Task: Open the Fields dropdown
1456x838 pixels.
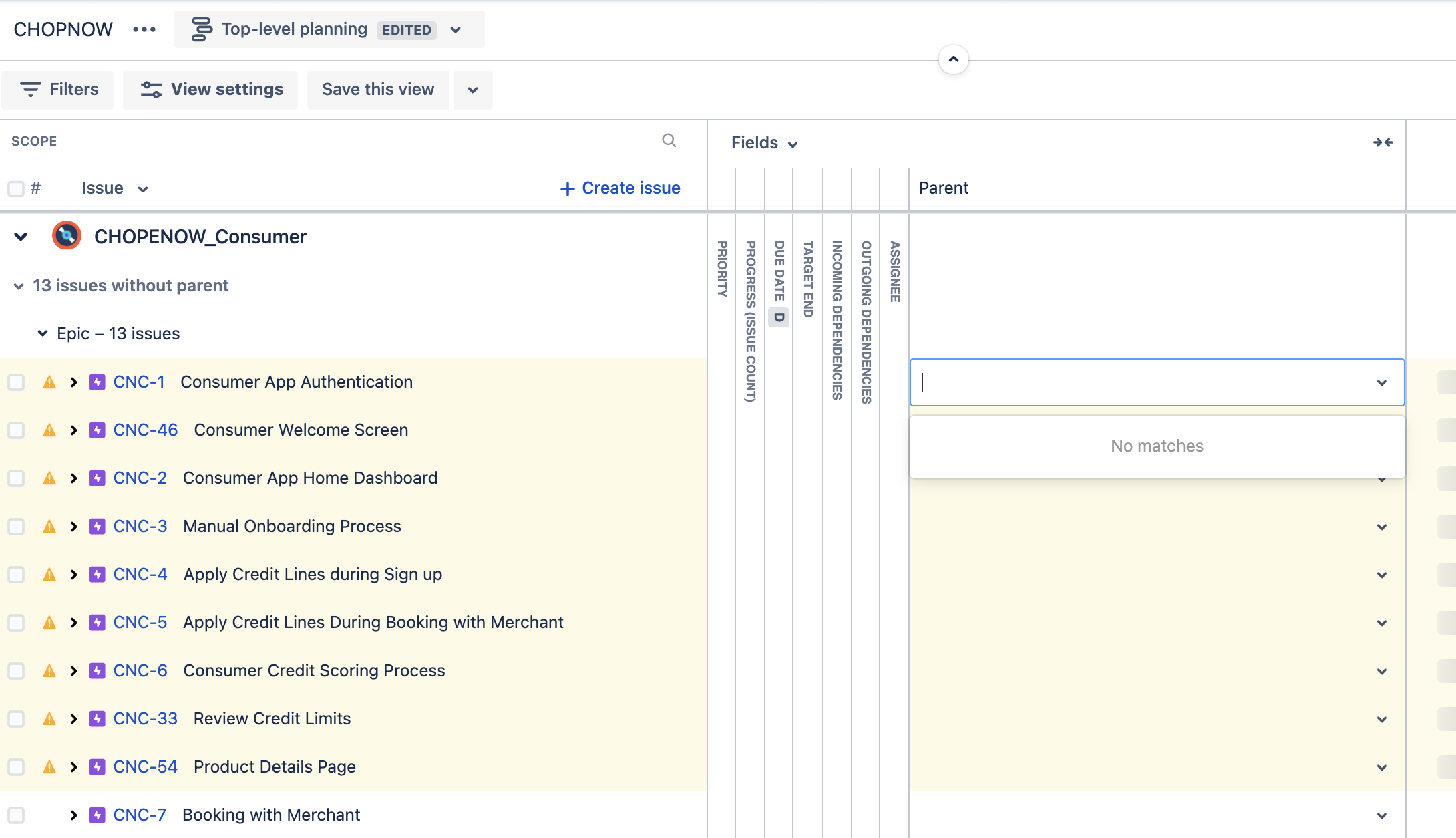Action: click(763, 142)
